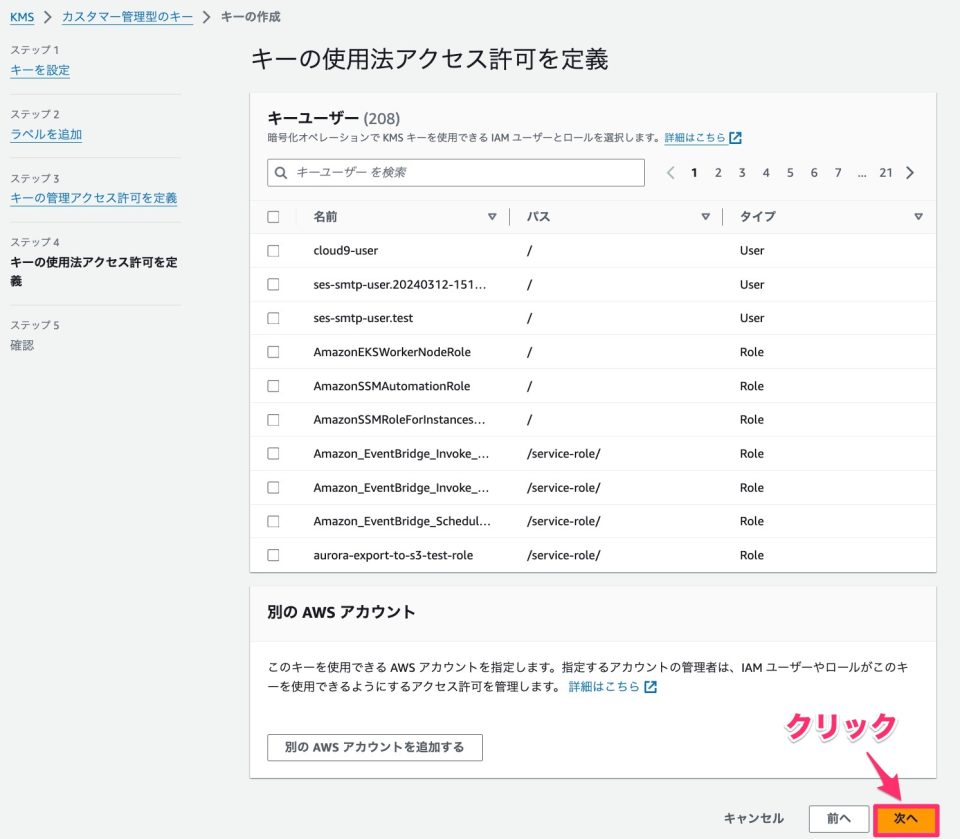Image resolution: width=960 pixels, height=839 pixels.
Task: Click the external link icon in 別の AWS アカウント section
Action: tap(651, 686)
